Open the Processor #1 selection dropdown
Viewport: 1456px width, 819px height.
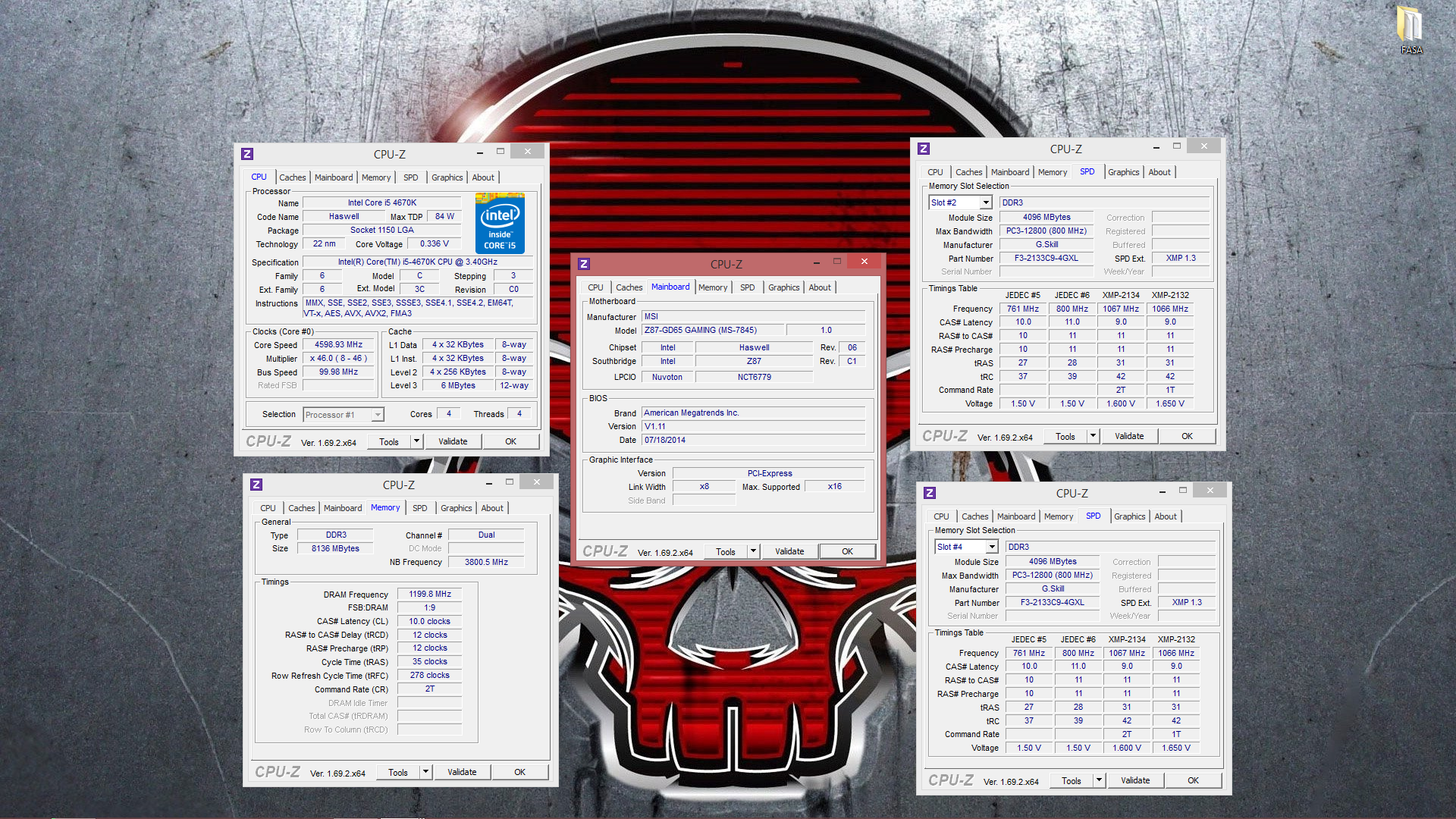point(377,415)
